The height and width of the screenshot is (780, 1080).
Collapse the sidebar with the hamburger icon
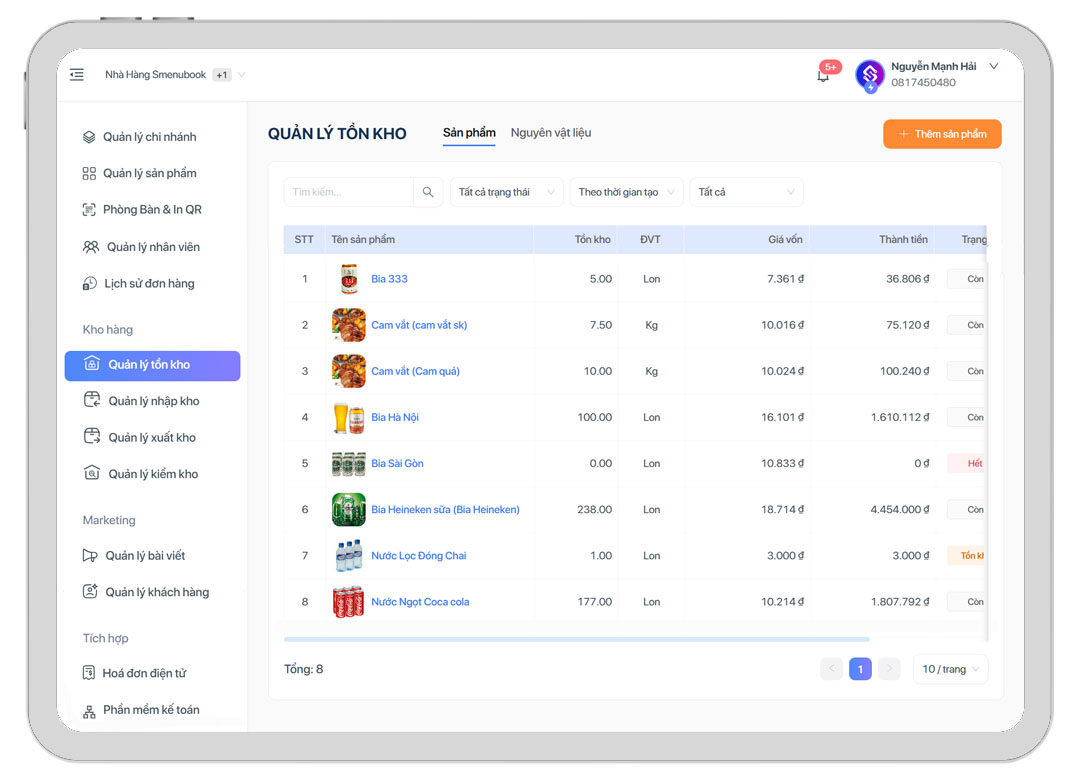point(76,74)
